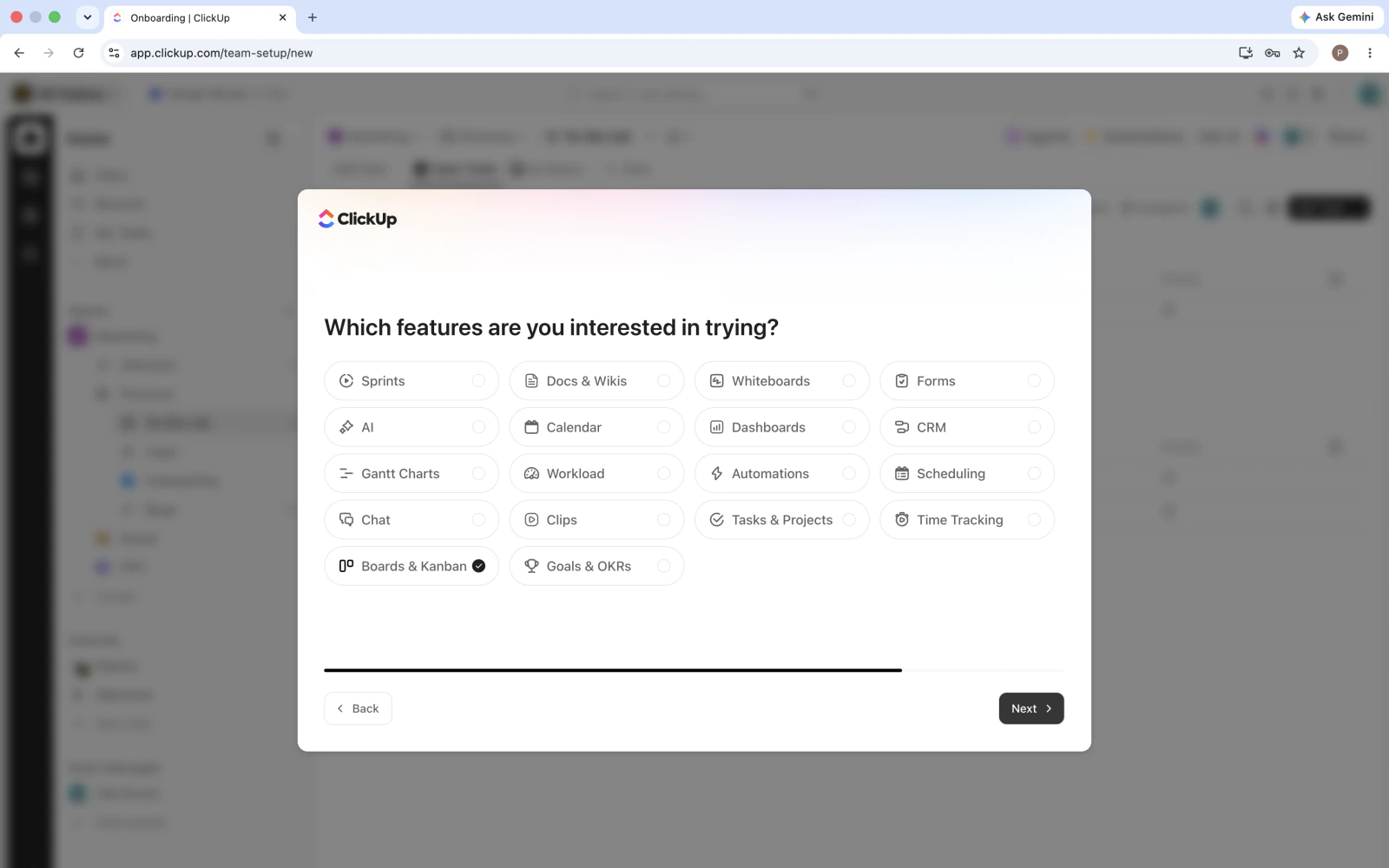Click the Clips video icon
Viewport: 1389px width, 868px height.
coord(531,520)
